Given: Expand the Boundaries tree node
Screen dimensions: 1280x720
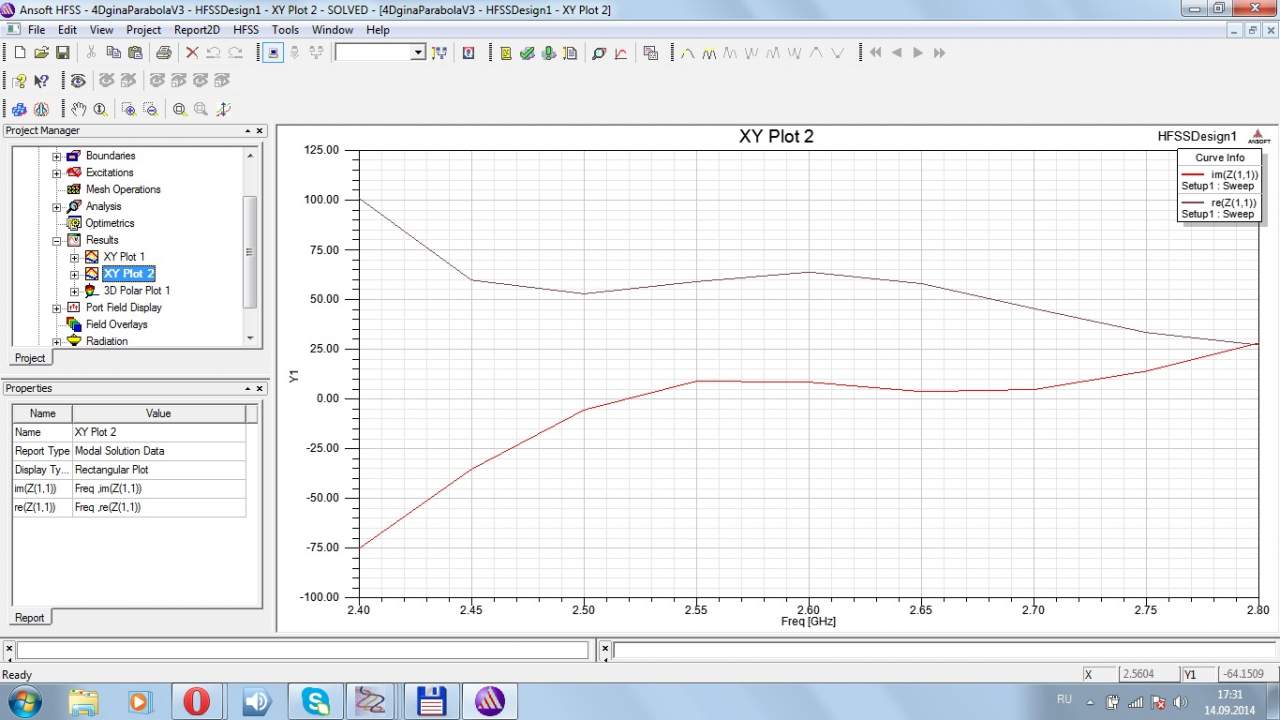Looking at the screenshot, I should coord(57,156).
